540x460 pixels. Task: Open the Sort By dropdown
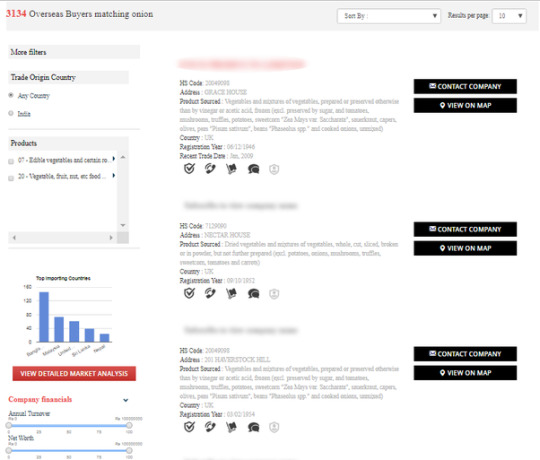click(x=388, y=16)
